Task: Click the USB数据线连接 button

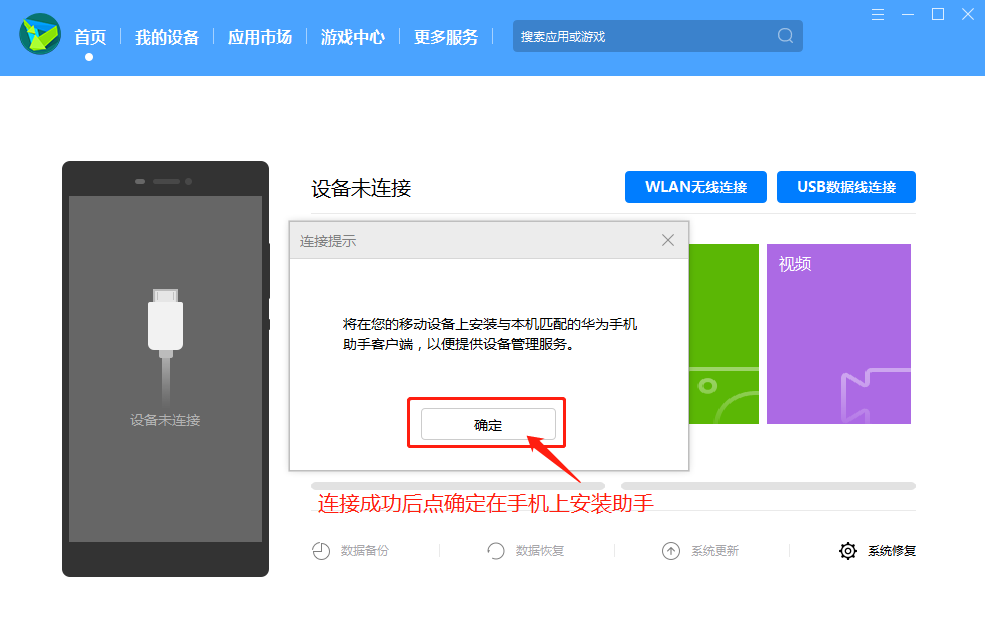Action: (x=846, y=187)
